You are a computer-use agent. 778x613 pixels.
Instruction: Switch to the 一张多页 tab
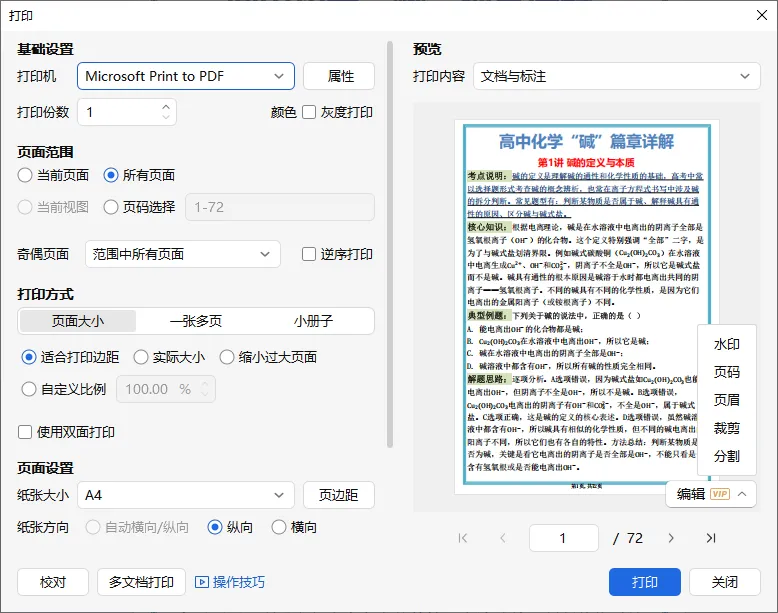point(196,321)
